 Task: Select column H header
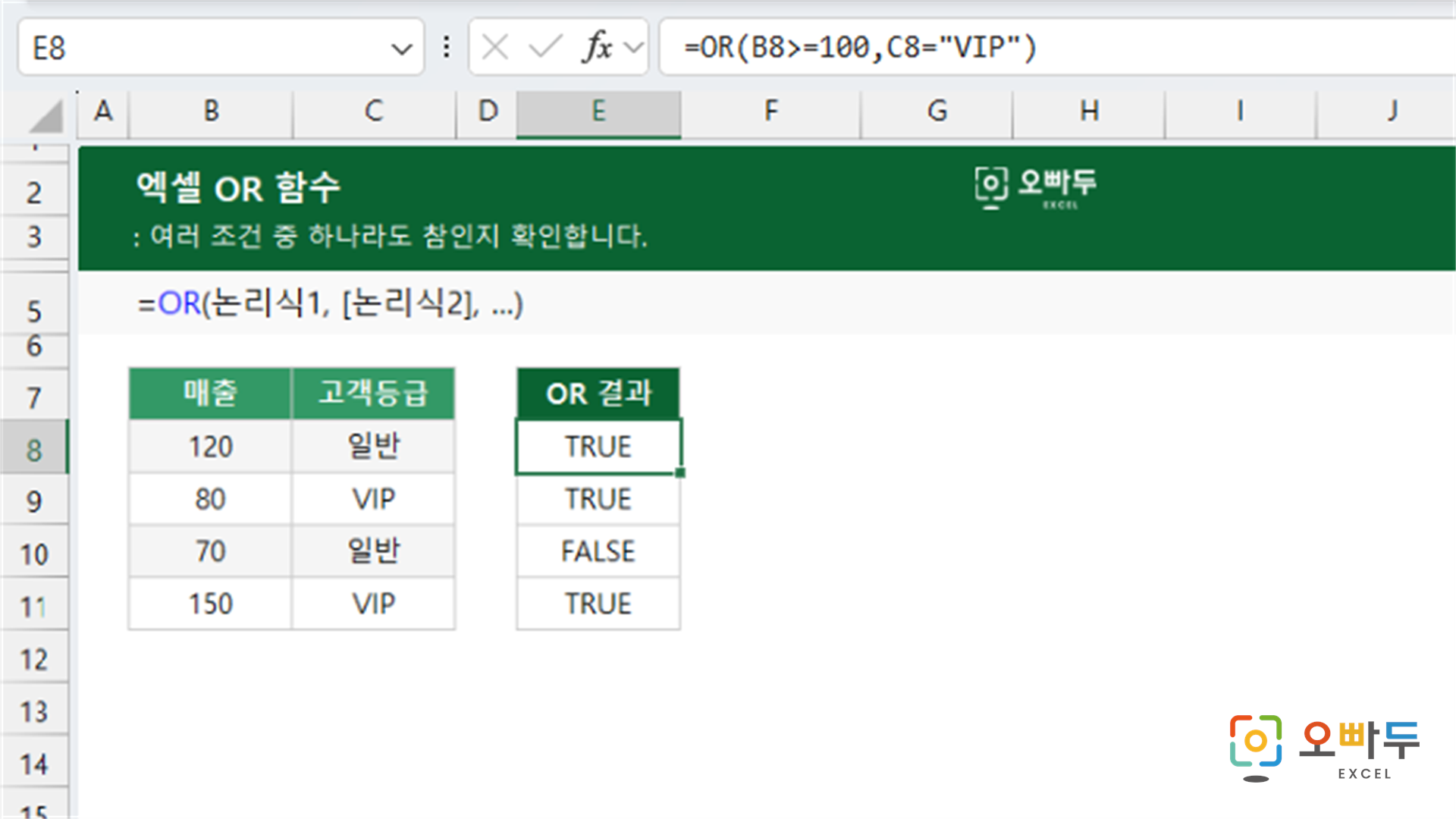point(1089,112)
